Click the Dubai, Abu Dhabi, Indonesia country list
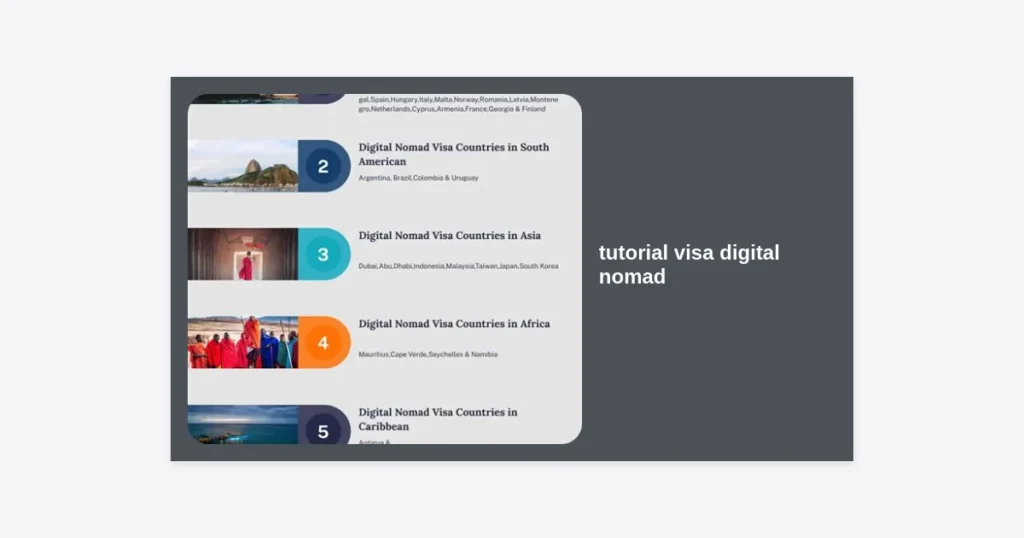This screenshot has height=538, width=1024. tap(458, 266)
